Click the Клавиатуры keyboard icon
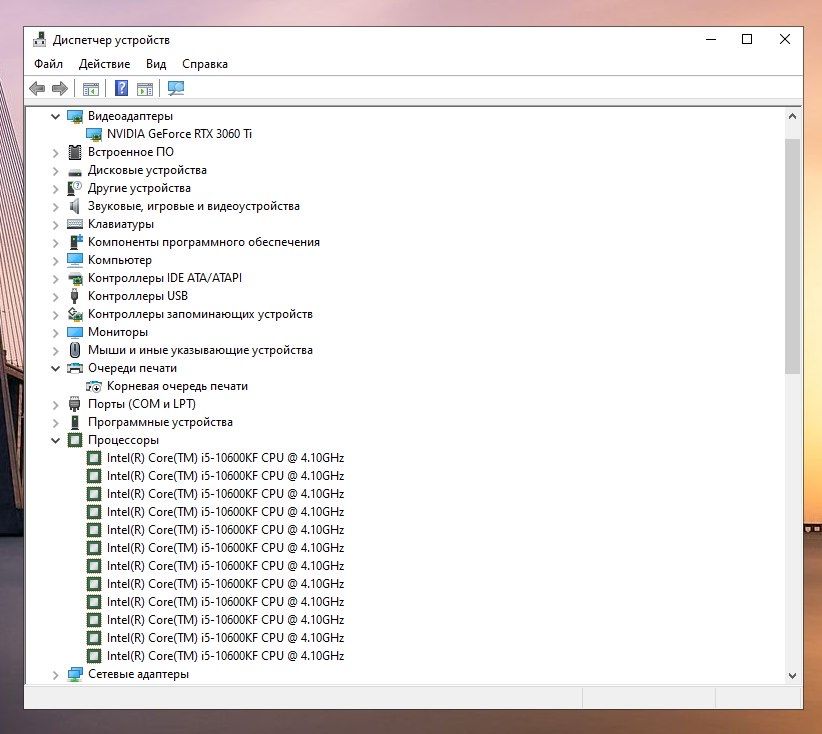The image size is (822, 734). [x=75, y=224]
